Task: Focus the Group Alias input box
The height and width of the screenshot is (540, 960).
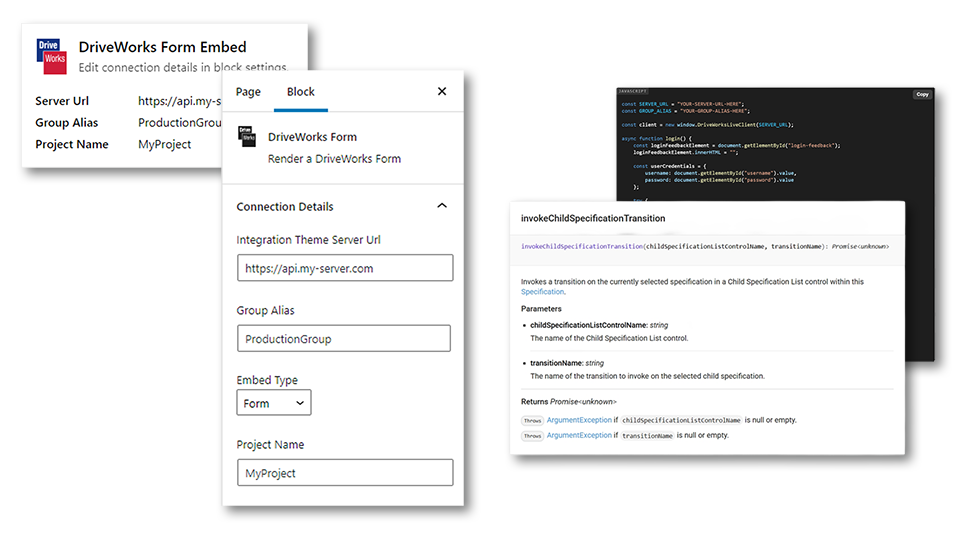Action: [343, 339]
